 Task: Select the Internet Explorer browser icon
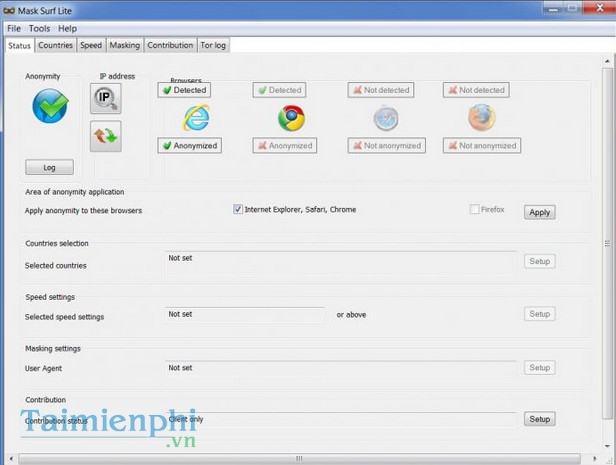pos(196,118)
